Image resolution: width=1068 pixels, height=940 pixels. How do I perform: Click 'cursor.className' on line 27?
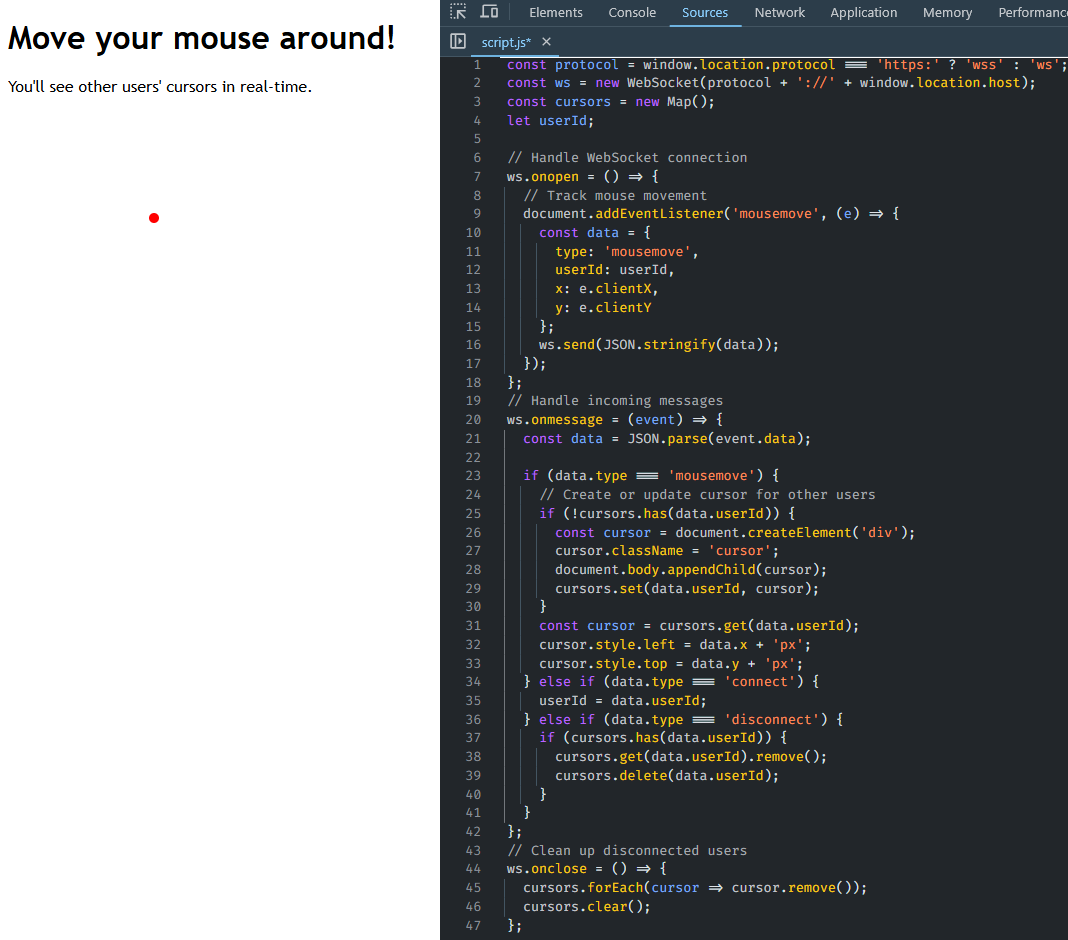click(618, 550)
